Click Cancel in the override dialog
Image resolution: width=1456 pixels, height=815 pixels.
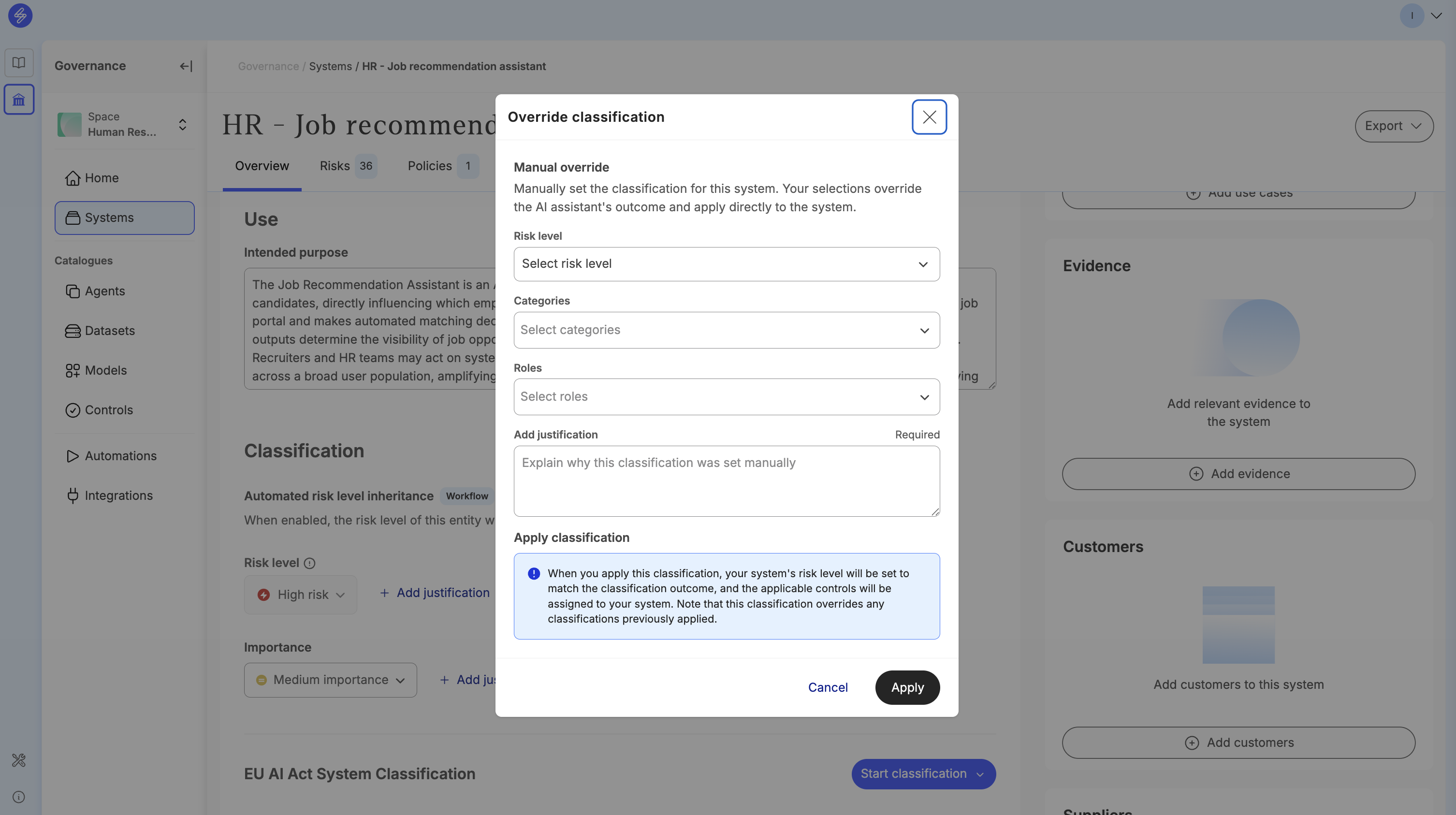coord(828,687)
